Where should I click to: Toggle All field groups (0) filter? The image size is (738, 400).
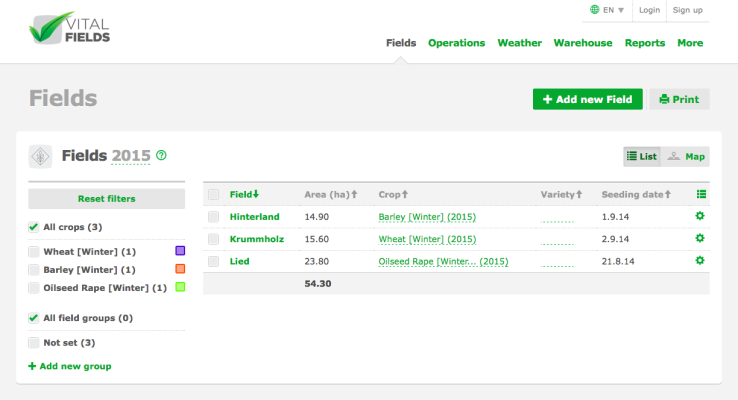pyautogui.click(x=33, y=318)
